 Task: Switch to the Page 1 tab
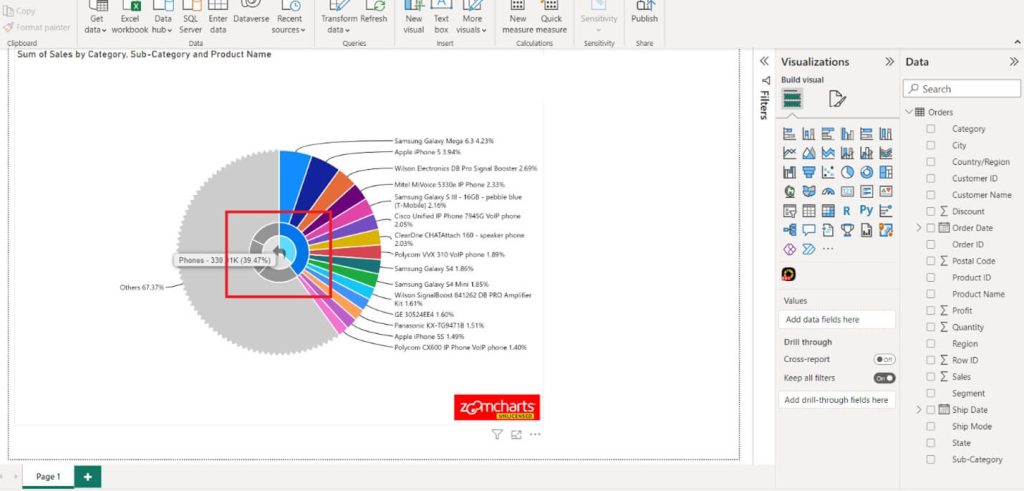pyautogui.click(x=48, y=477)
